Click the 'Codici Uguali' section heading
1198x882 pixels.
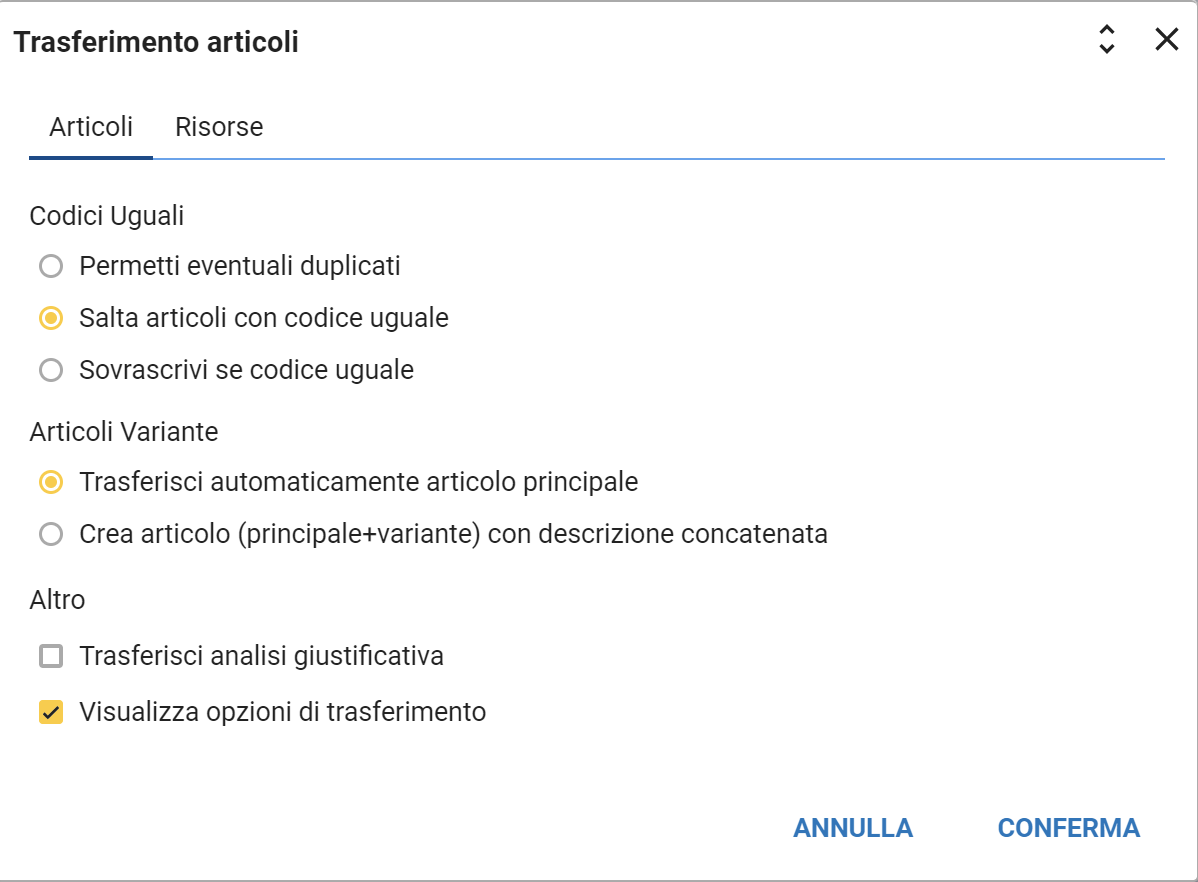[107, 216]
